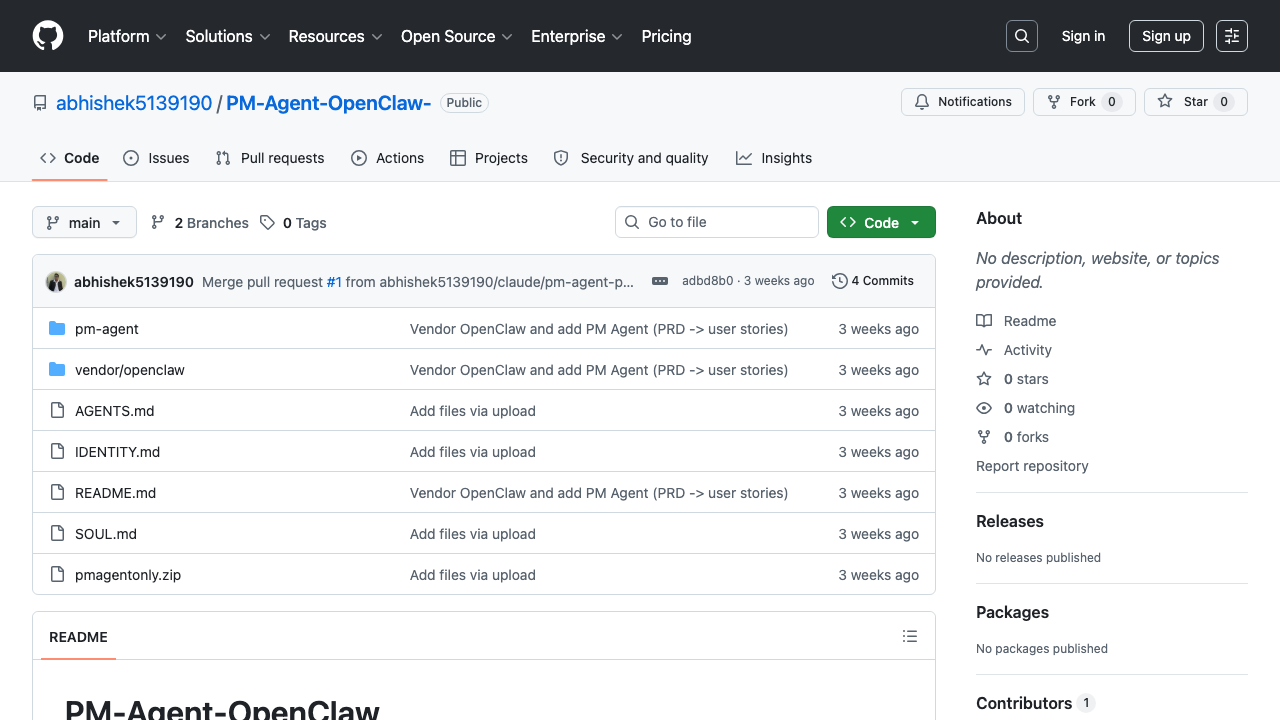Click the repository icon beside owner name
1280x720 pixels.
[40, 103]
